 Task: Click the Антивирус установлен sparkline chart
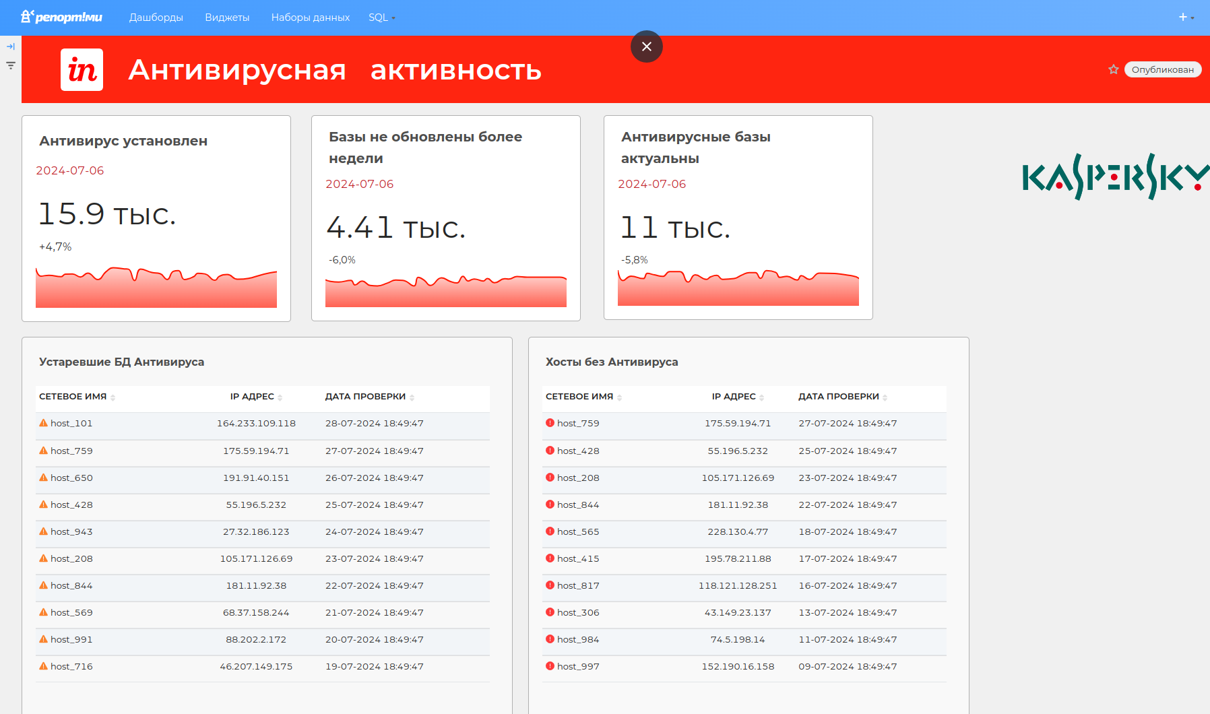156,287
